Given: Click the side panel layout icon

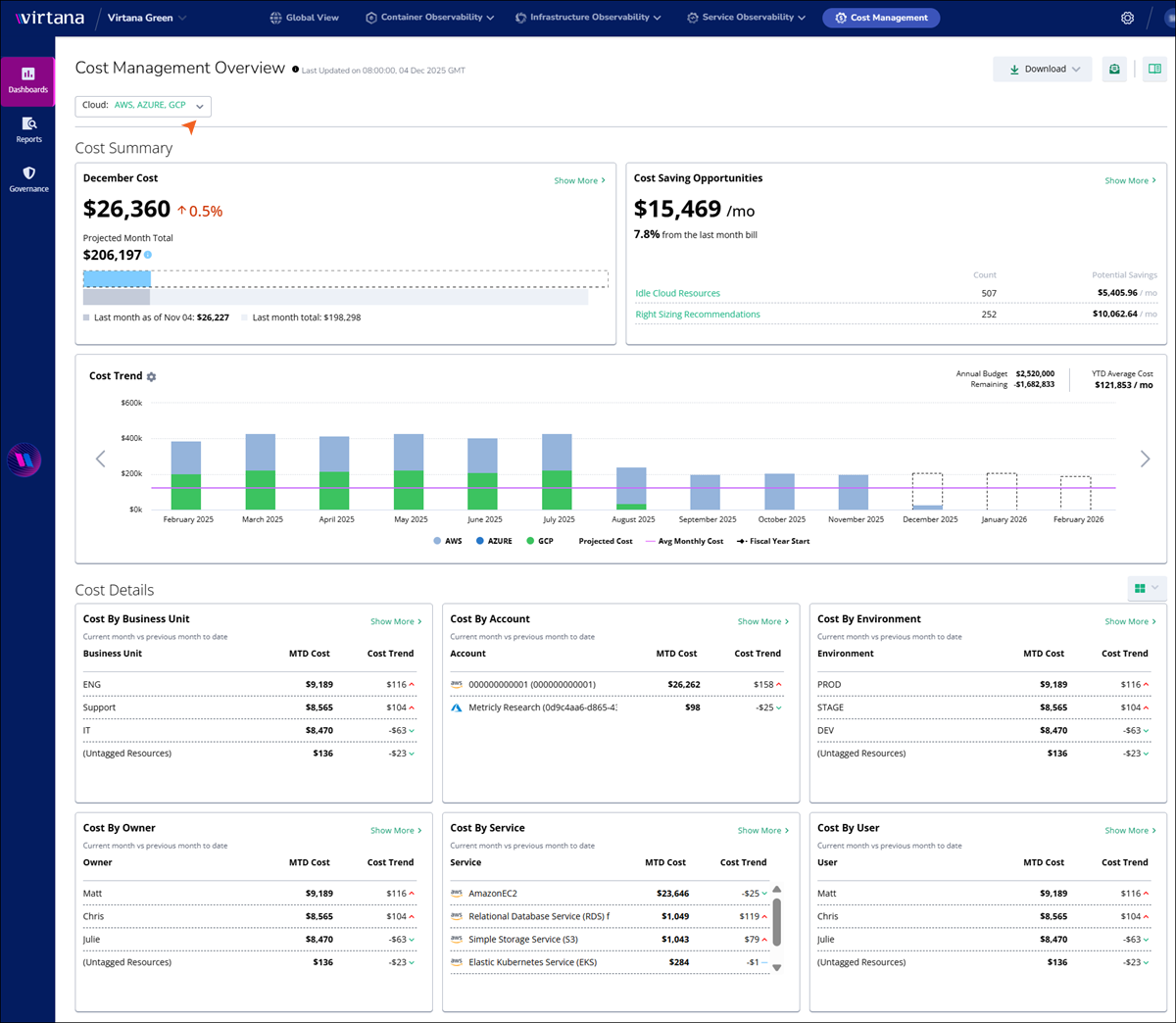Looking at the screenshot, I should coord(1154,70).
